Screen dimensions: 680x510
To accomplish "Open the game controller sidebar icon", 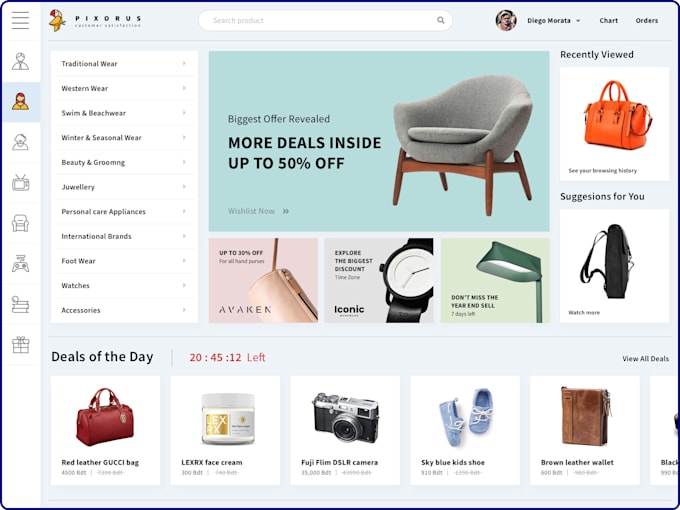I will [x=20, y=263].
